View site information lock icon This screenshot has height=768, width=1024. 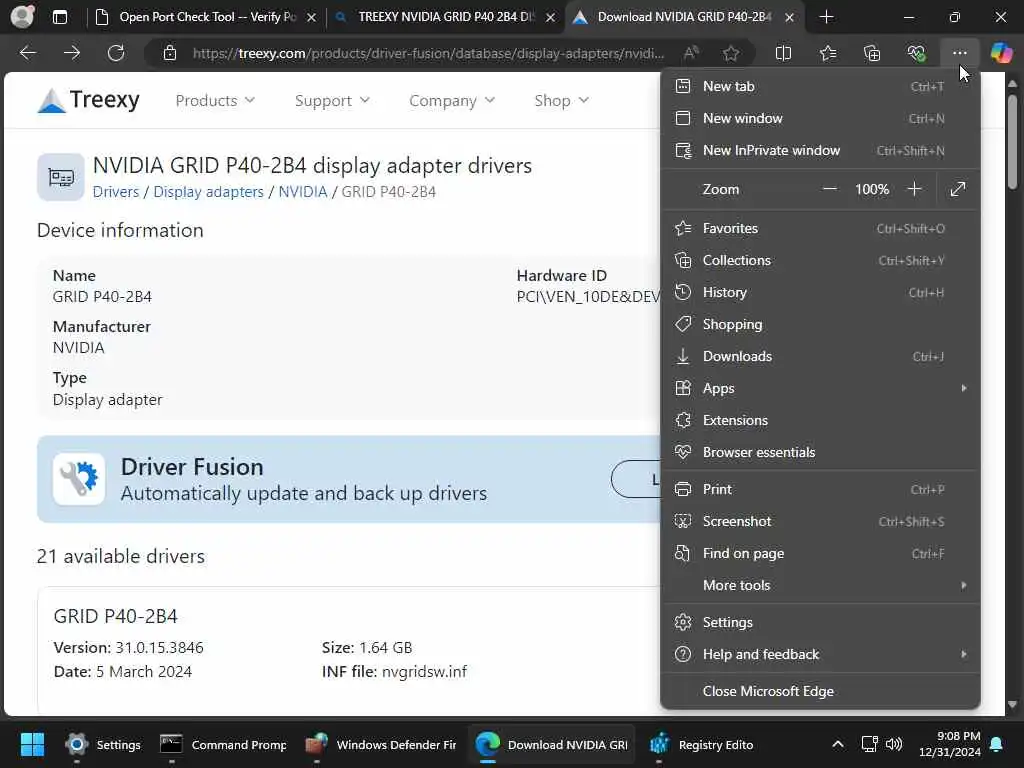click(170, 53)
